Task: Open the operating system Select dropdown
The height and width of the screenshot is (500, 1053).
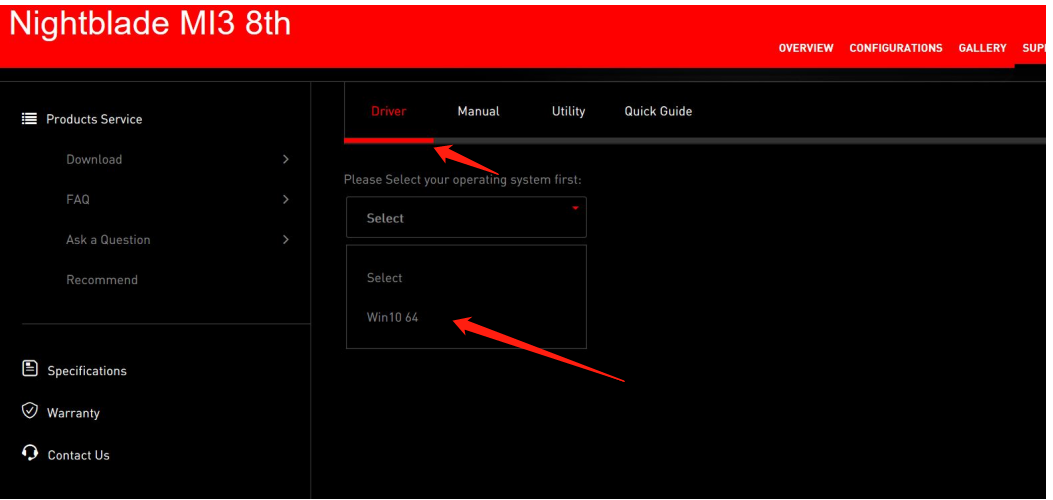Action: pyautogui.click(x=466, y=217)
